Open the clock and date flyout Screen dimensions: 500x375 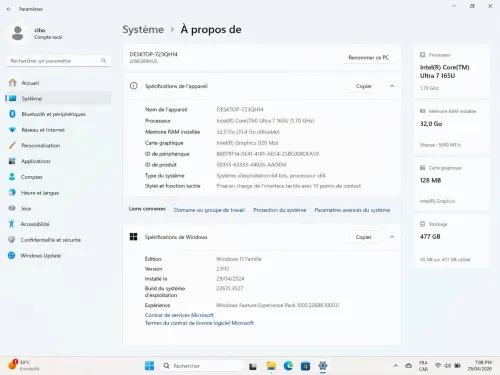[x=480, y=366]
